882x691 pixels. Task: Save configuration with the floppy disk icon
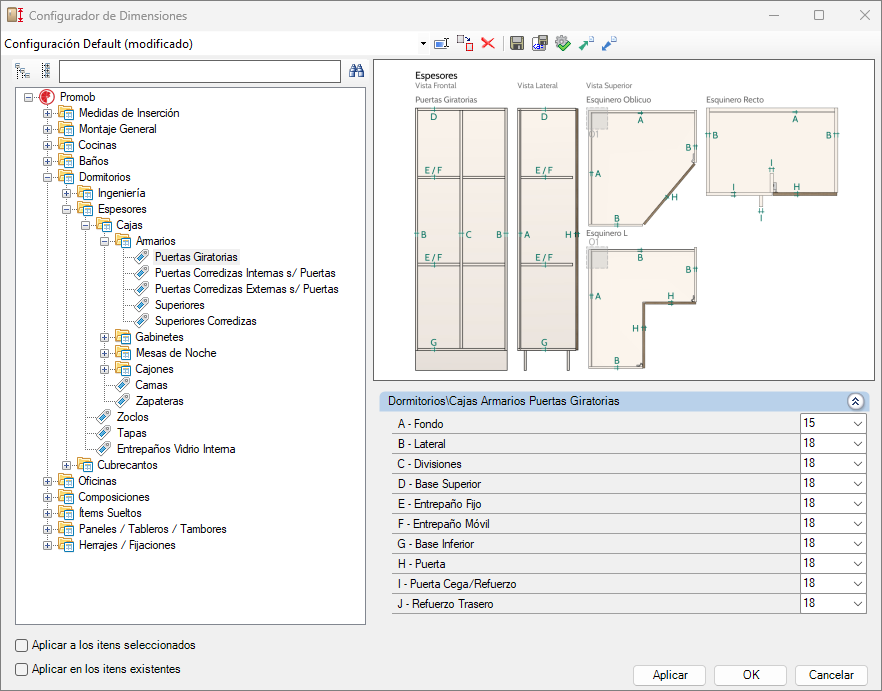coord(517,43)
